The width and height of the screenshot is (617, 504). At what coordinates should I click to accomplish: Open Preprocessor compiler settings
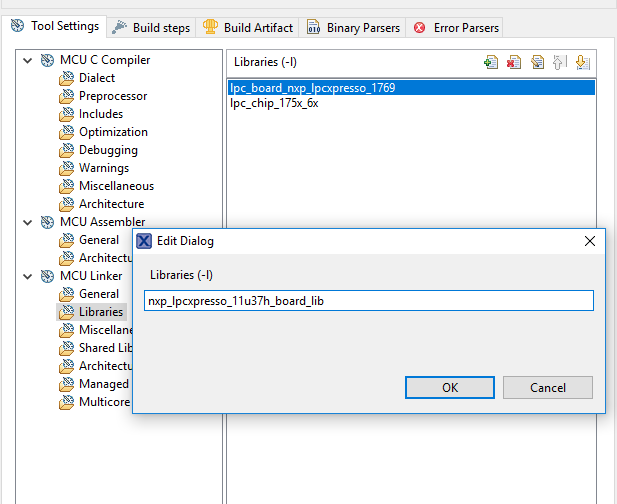(x=113, y=96)
